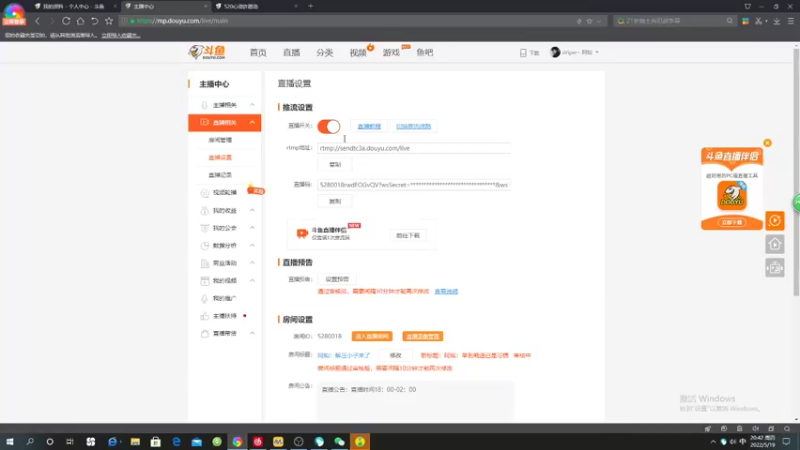
Task: Expand the 我的公会 section chevron
Action: (252, 228)
